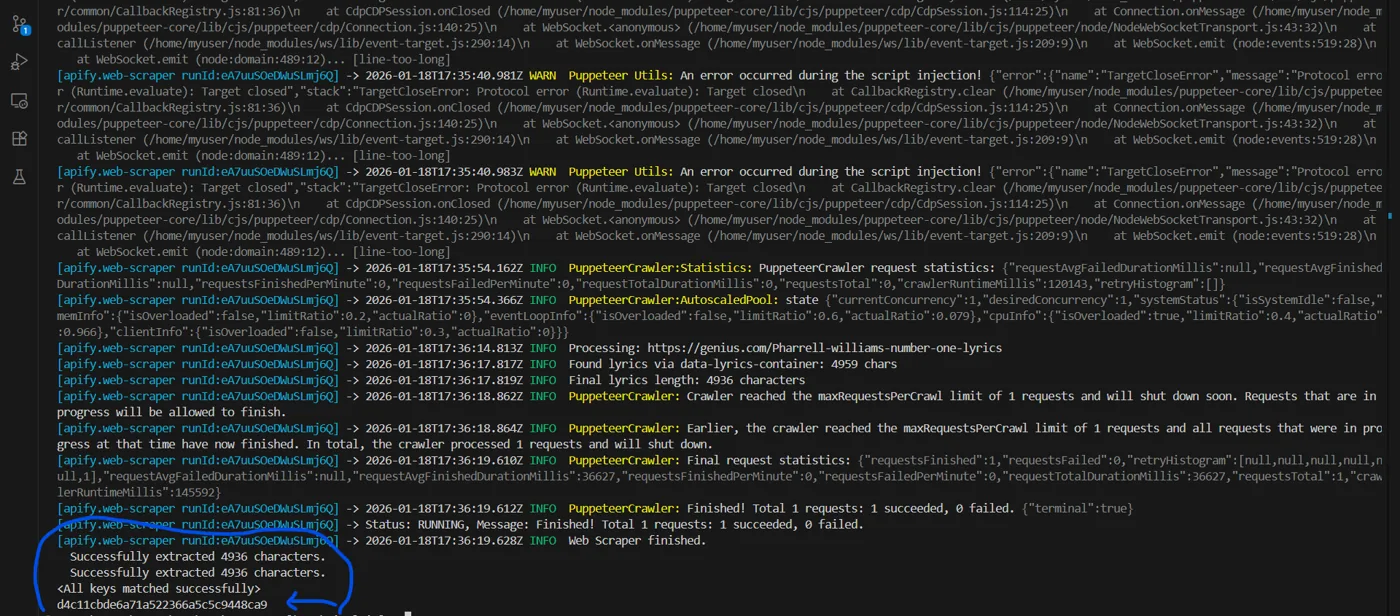1400x616 pixels.
Task: Click the "PuppeteerCrawler:Statistics:" label
Action: pos(660,268)
